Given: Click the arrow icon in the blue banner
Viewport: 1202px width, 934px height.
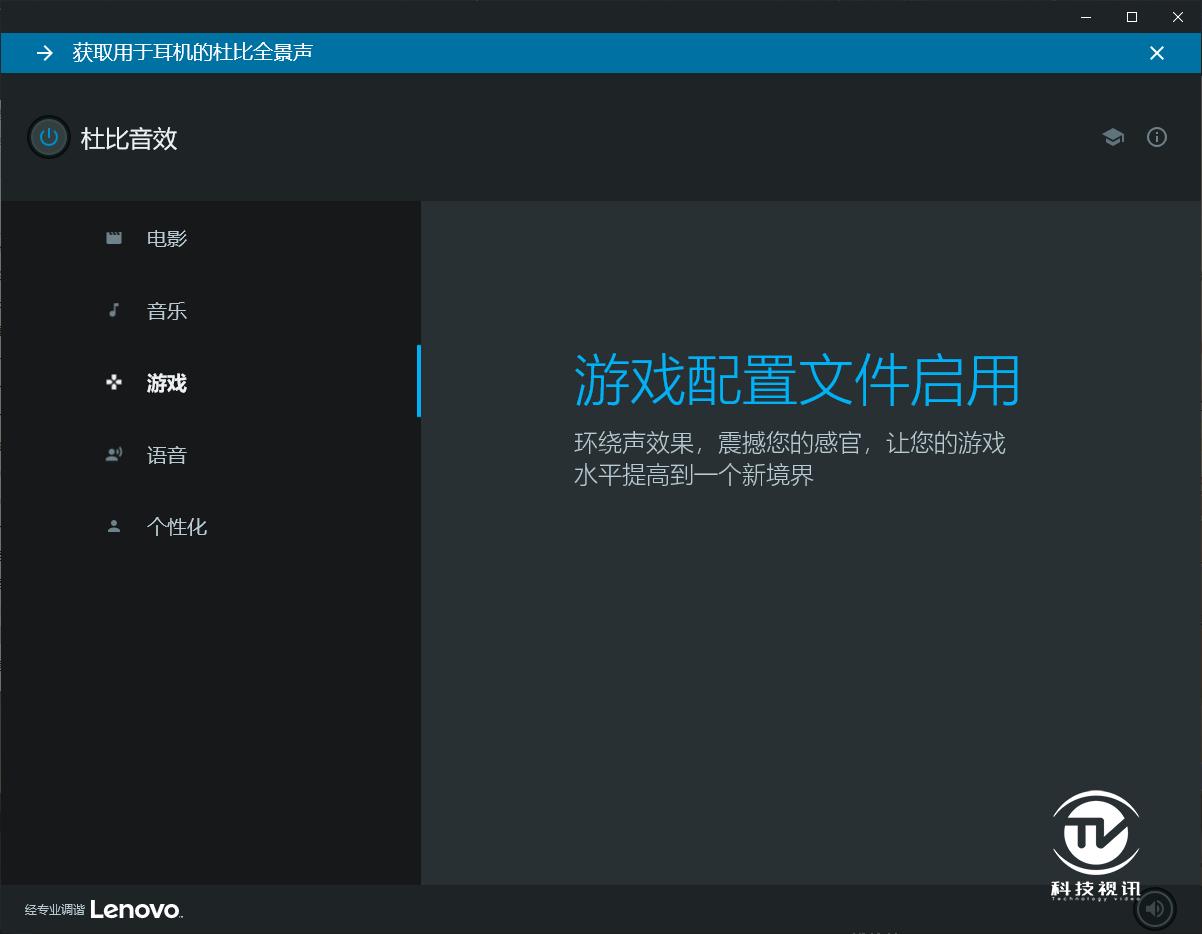Looking at the screenshot, I should [x=44, y=53].
